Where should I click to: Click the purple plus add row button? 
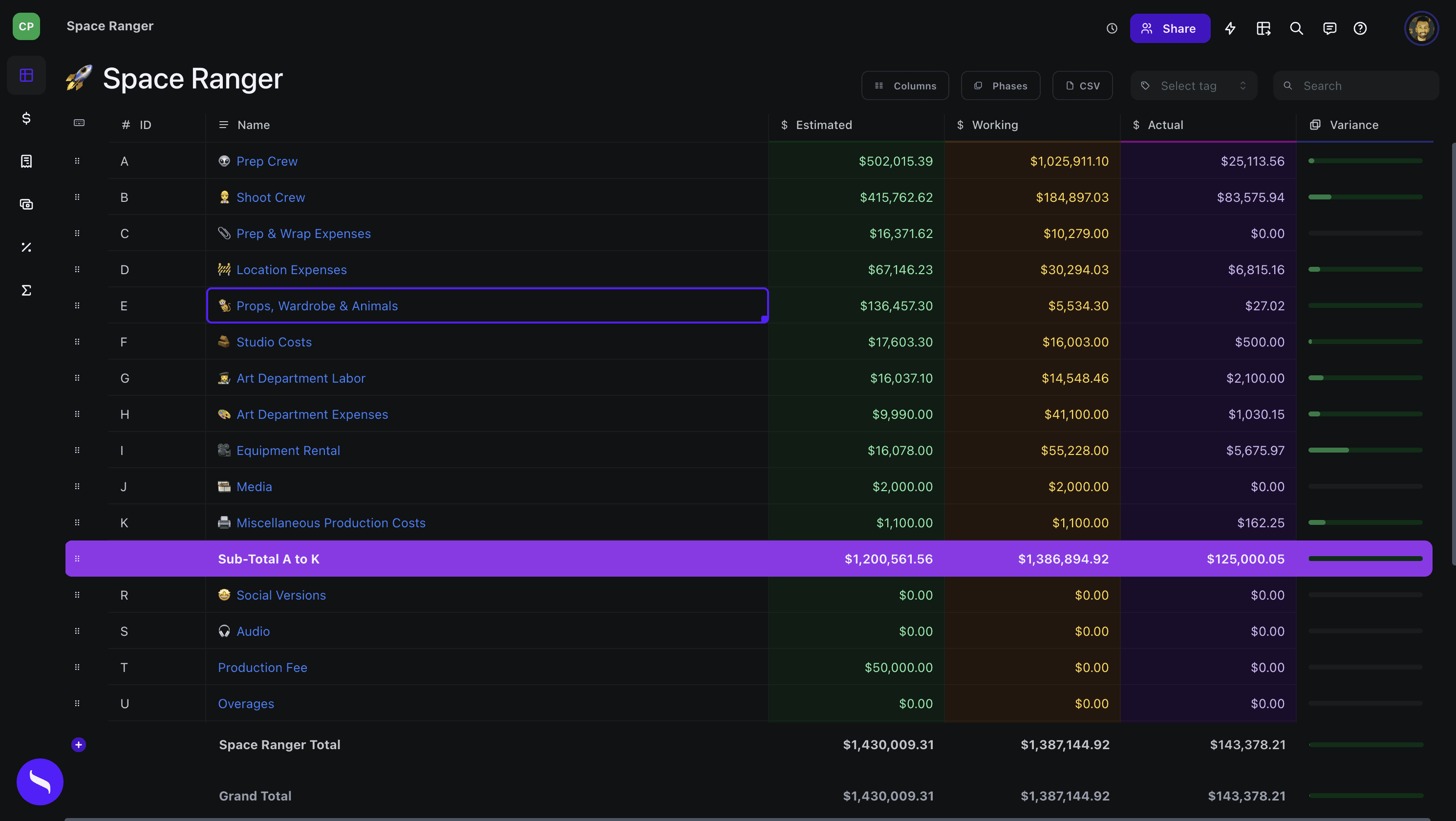(79, 745)
